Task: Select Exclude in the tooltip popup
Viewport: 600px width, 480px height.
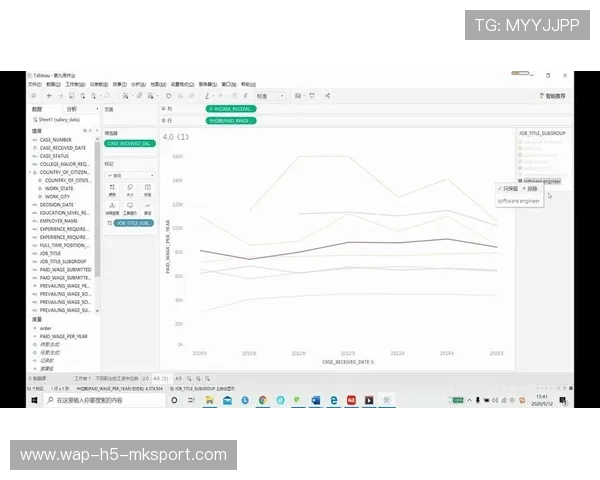Action: tap(532, 188)
